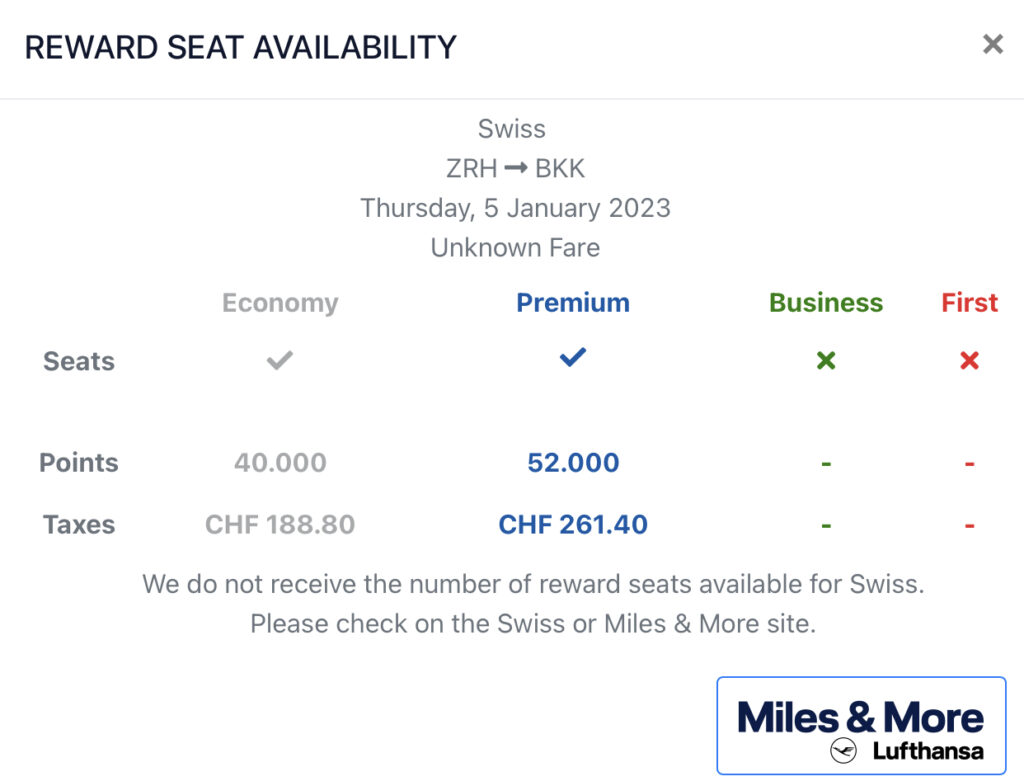Open the Miles & More booking button
The image size is (1024, 781).
point(861,725)
